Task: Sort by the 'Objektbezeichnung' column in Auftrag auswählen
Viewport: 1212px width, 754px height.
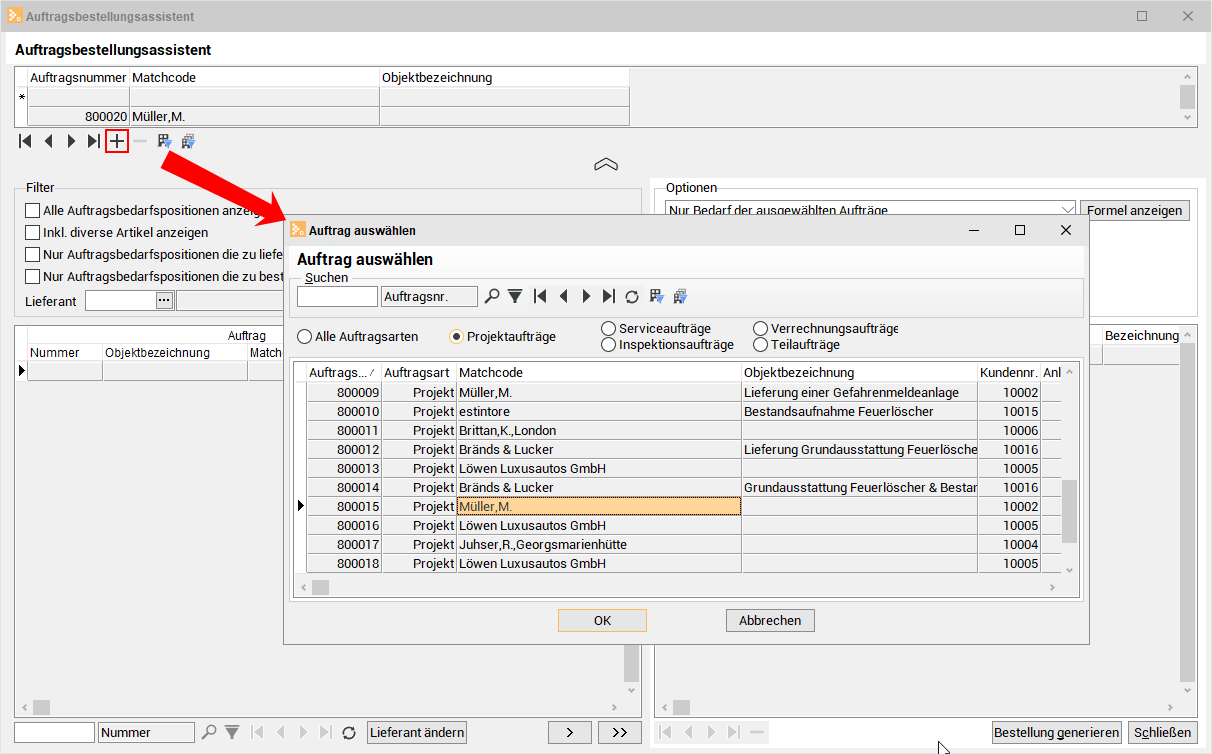Action: 860,372
